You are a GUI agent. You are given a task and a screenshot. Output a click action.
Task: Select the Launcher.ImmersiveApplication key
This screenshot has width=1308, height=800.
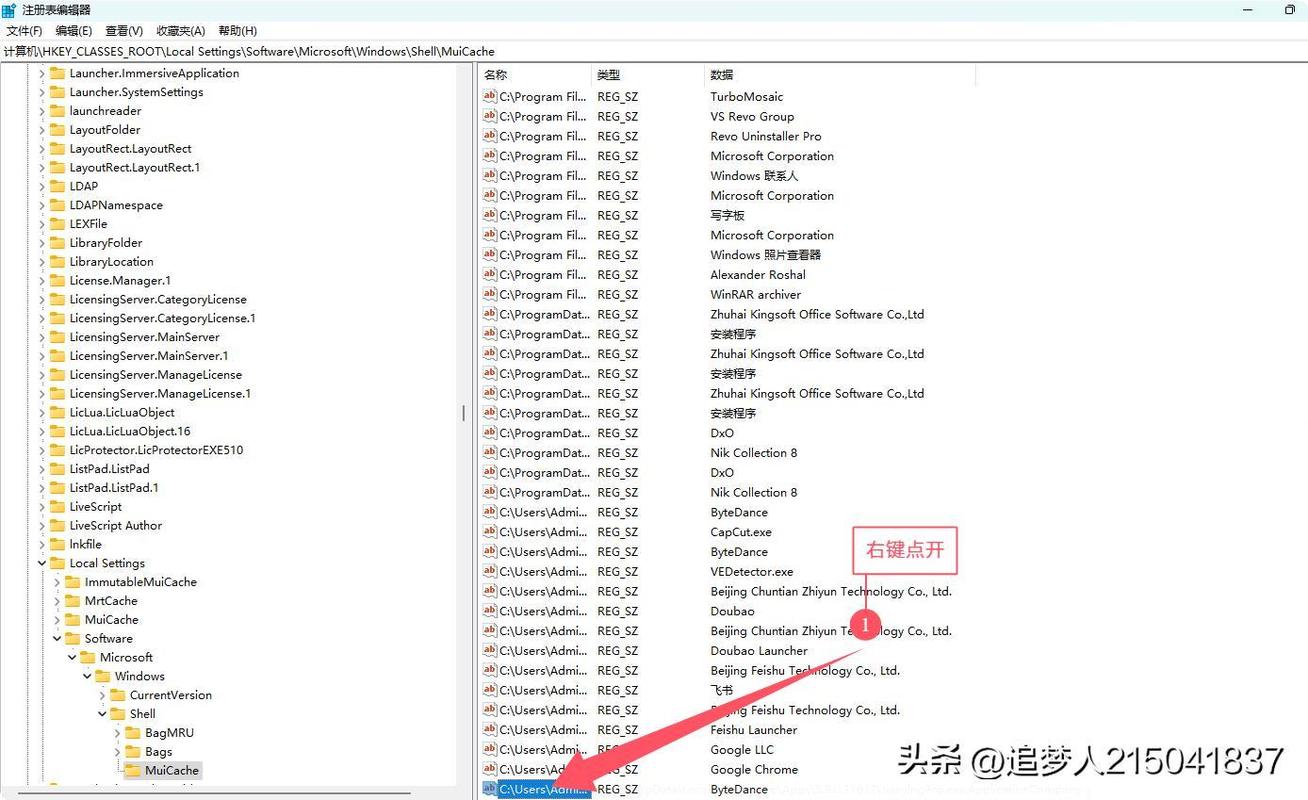pos(154,73)
